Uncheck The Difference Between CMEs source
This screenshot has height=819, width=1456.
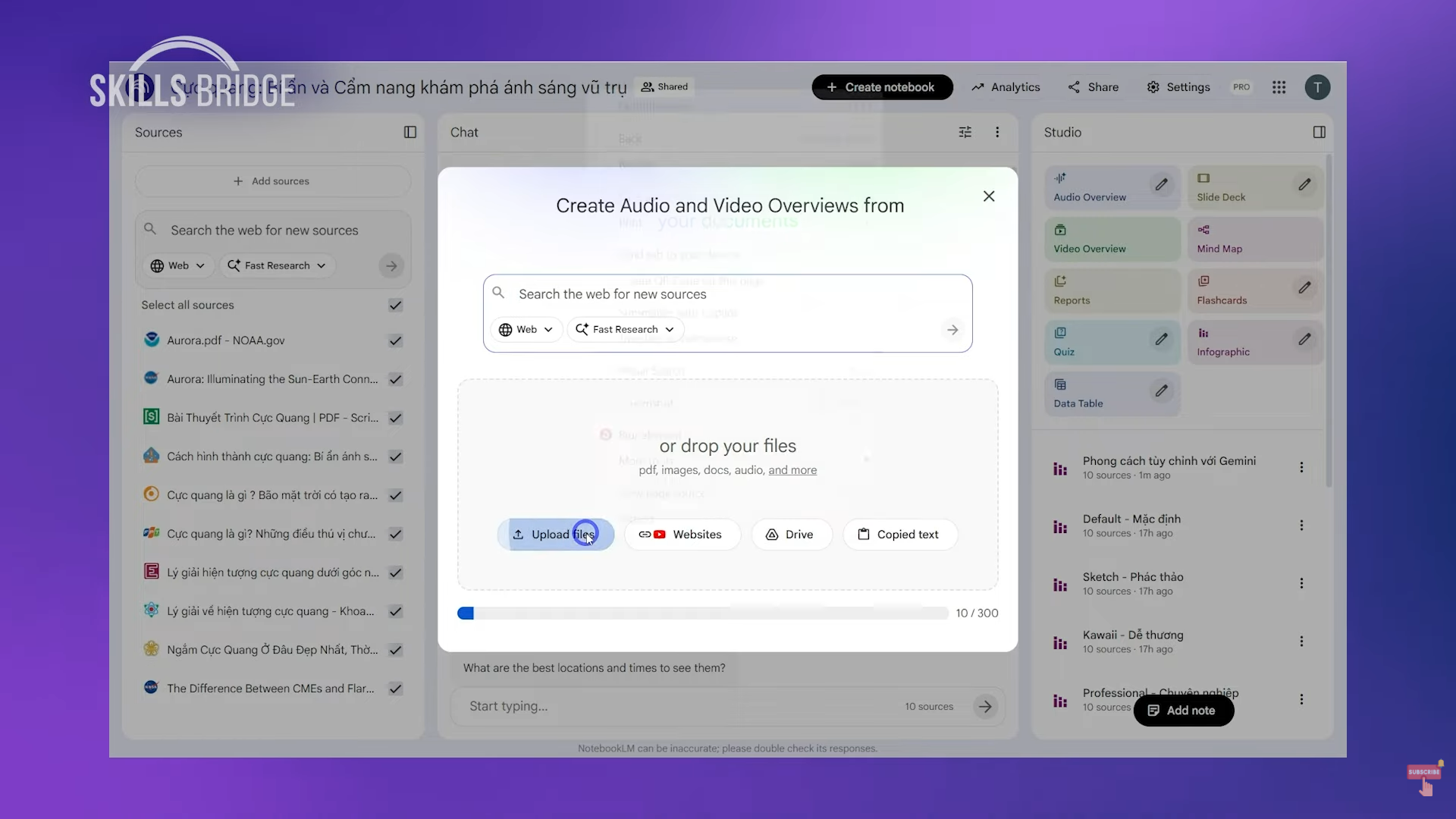coord(395,689)
